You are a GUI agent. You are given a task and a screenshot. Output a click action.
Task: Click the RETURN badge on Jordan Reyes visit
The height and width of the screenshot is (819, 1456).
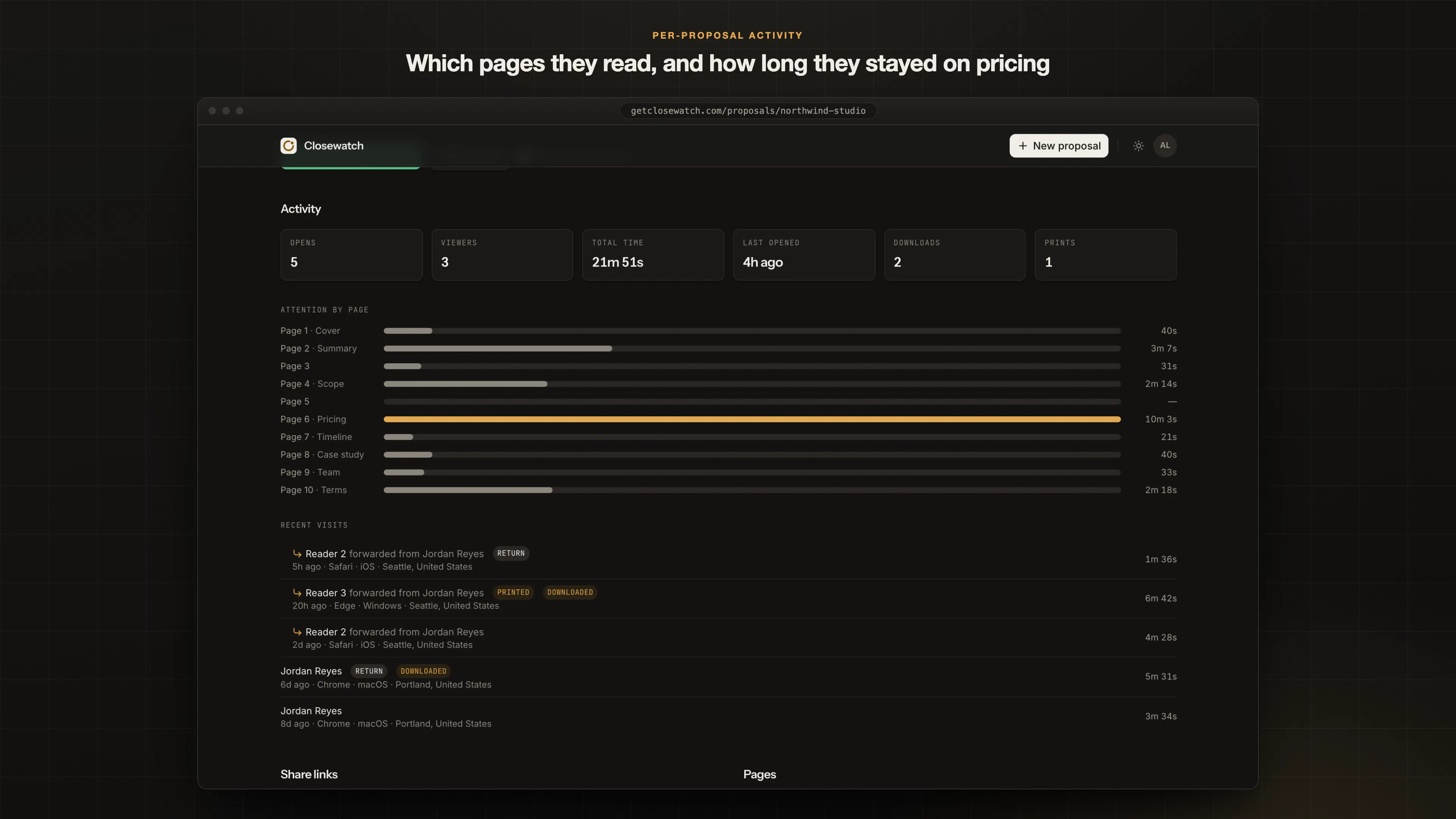pos(369,671)
